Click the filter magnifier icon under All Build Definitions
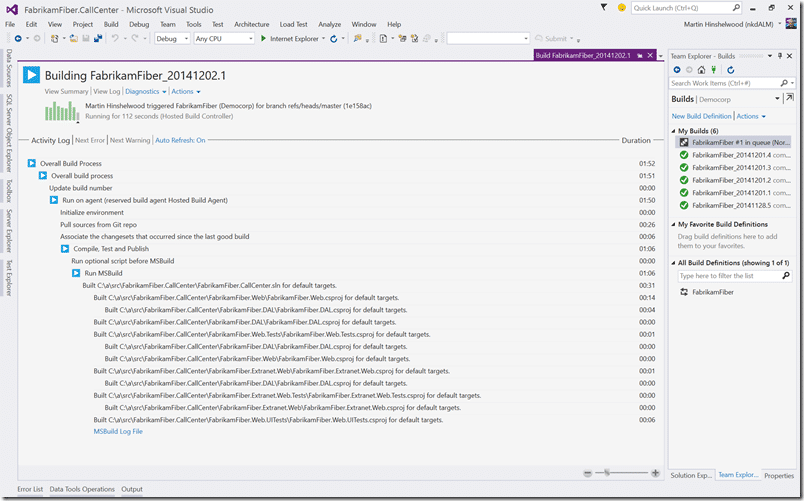Viewport: 804px width, 501px height. click(786, 276)
